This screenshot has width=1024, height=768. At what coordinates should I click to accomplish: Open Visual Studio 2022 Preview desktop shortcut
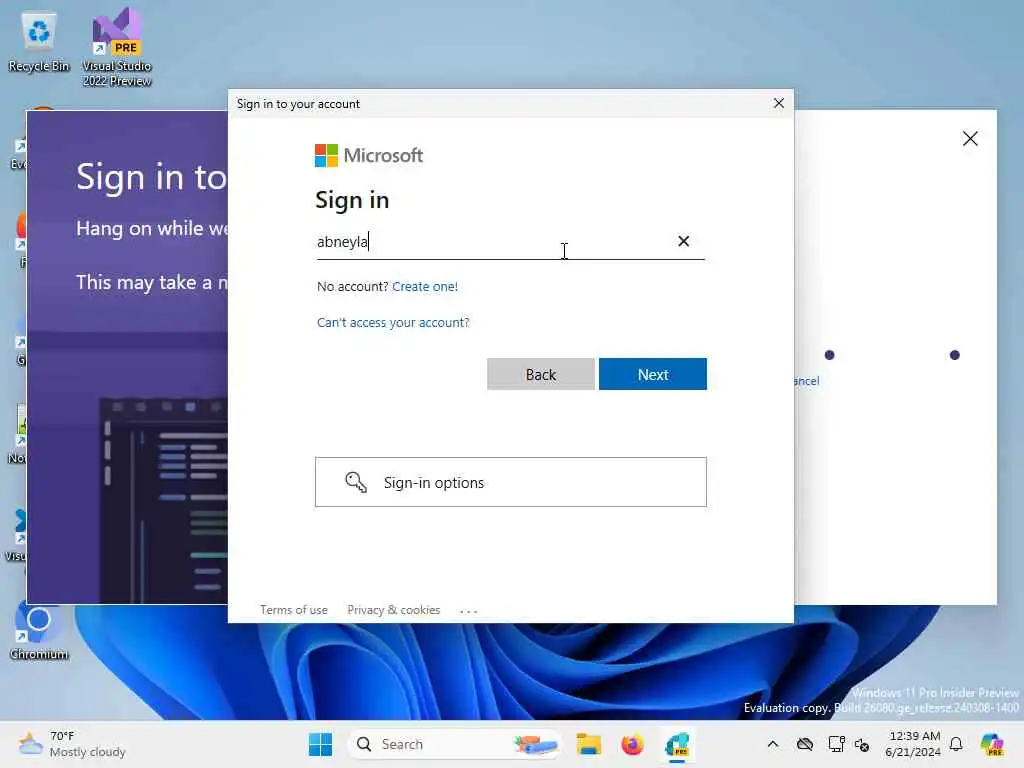[x=117, y=47]
